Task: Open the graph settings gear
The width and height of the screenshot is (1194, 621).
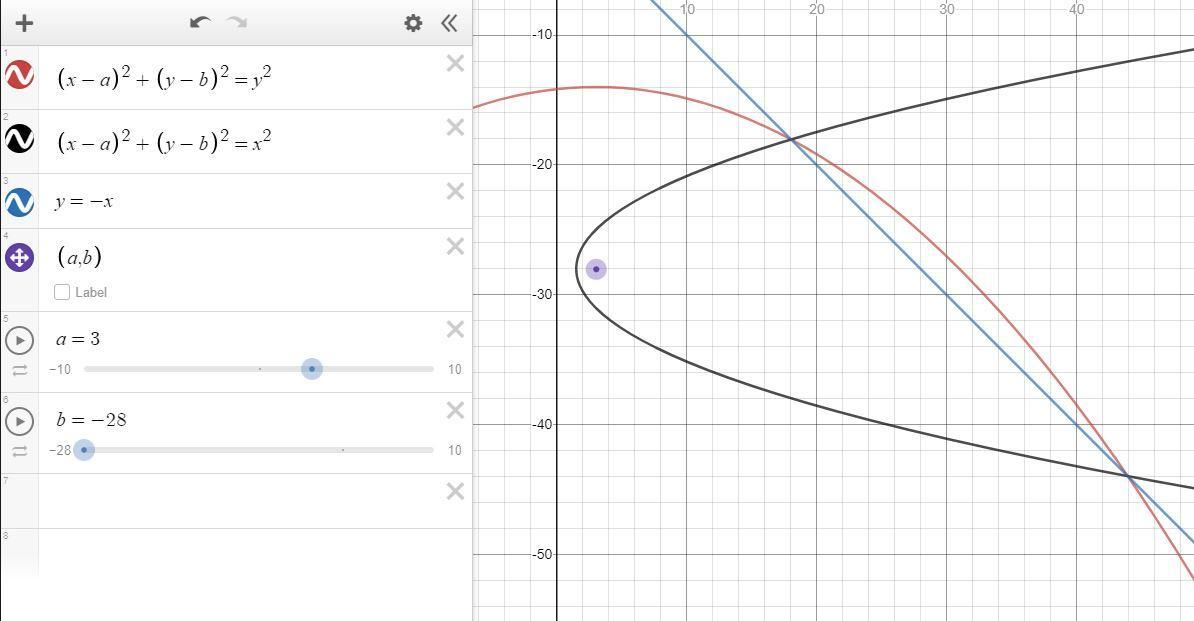Action: tap(413, 23)
